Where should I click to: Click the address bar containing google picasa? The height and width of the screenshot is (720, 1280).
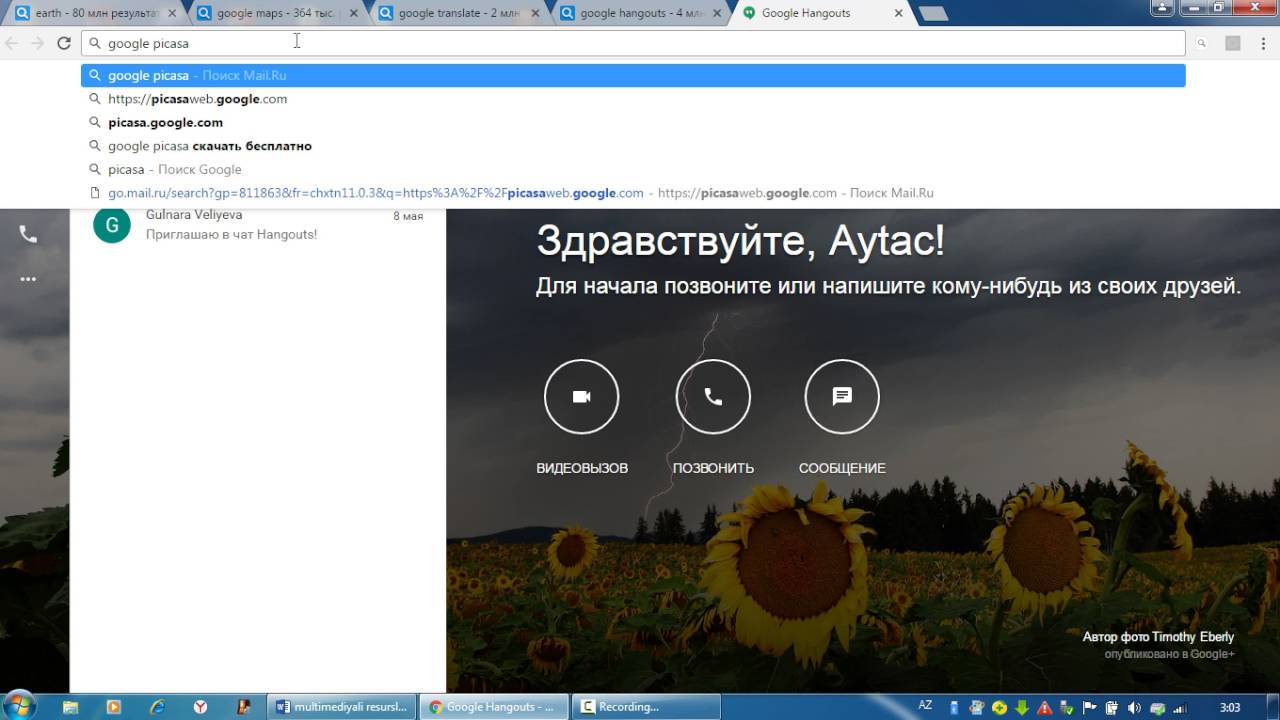[x=633, y=43]
